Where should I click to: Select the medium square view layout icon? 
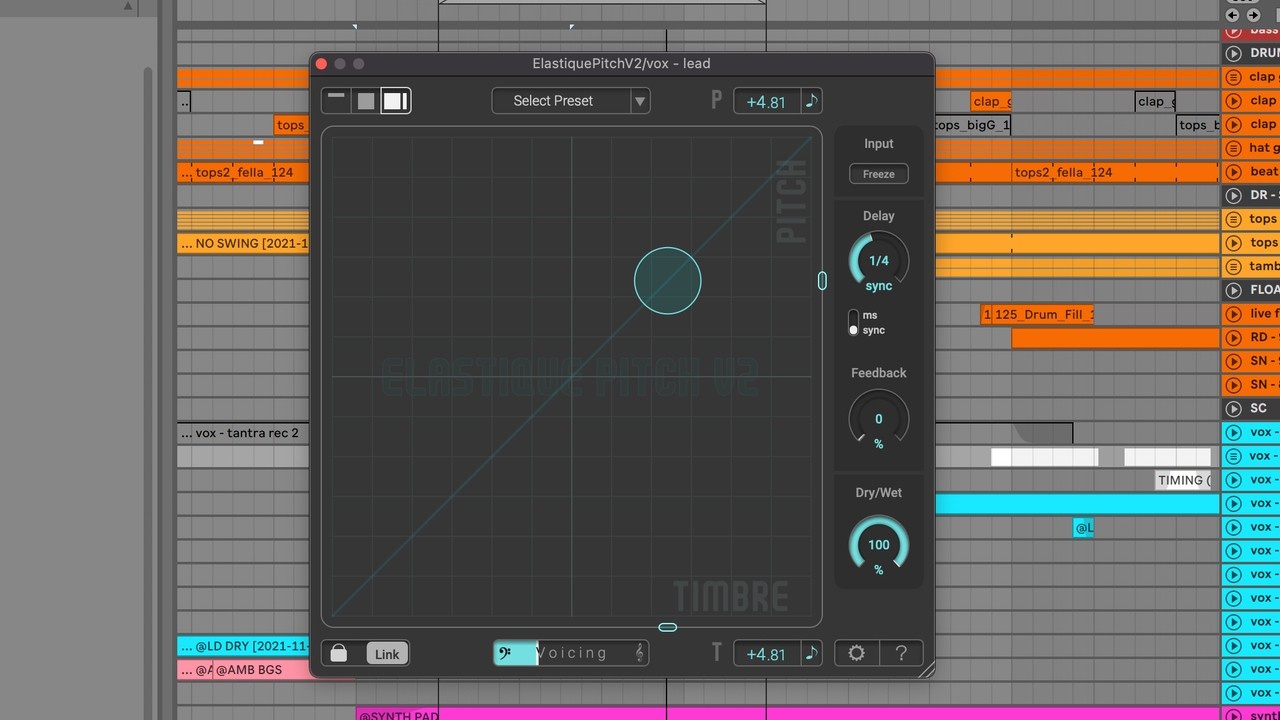tap(366, 100)
